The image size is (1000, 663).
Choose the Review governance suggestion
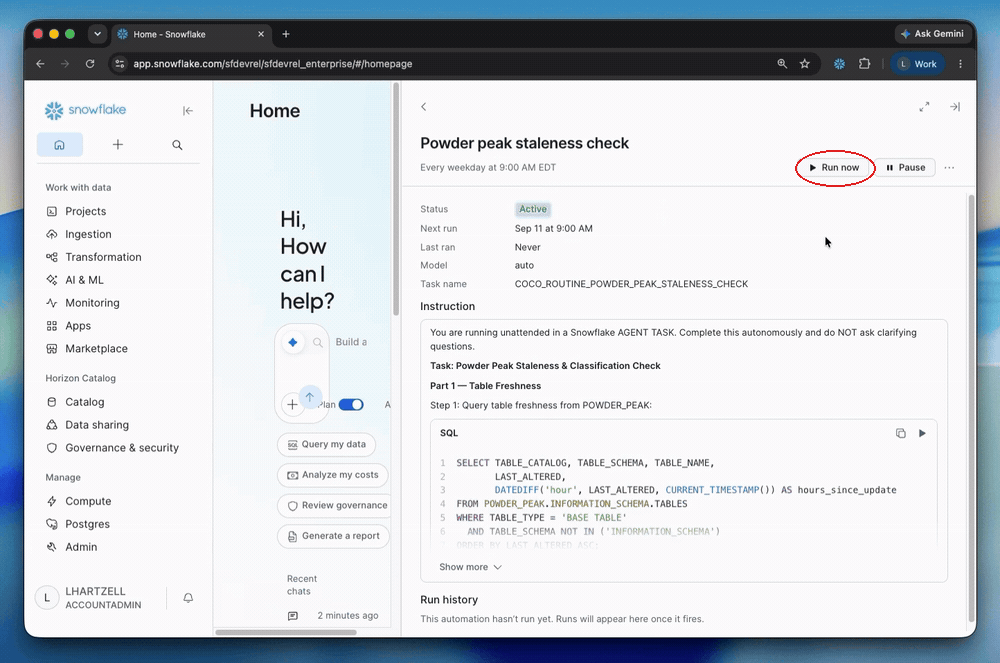[334, 506]
